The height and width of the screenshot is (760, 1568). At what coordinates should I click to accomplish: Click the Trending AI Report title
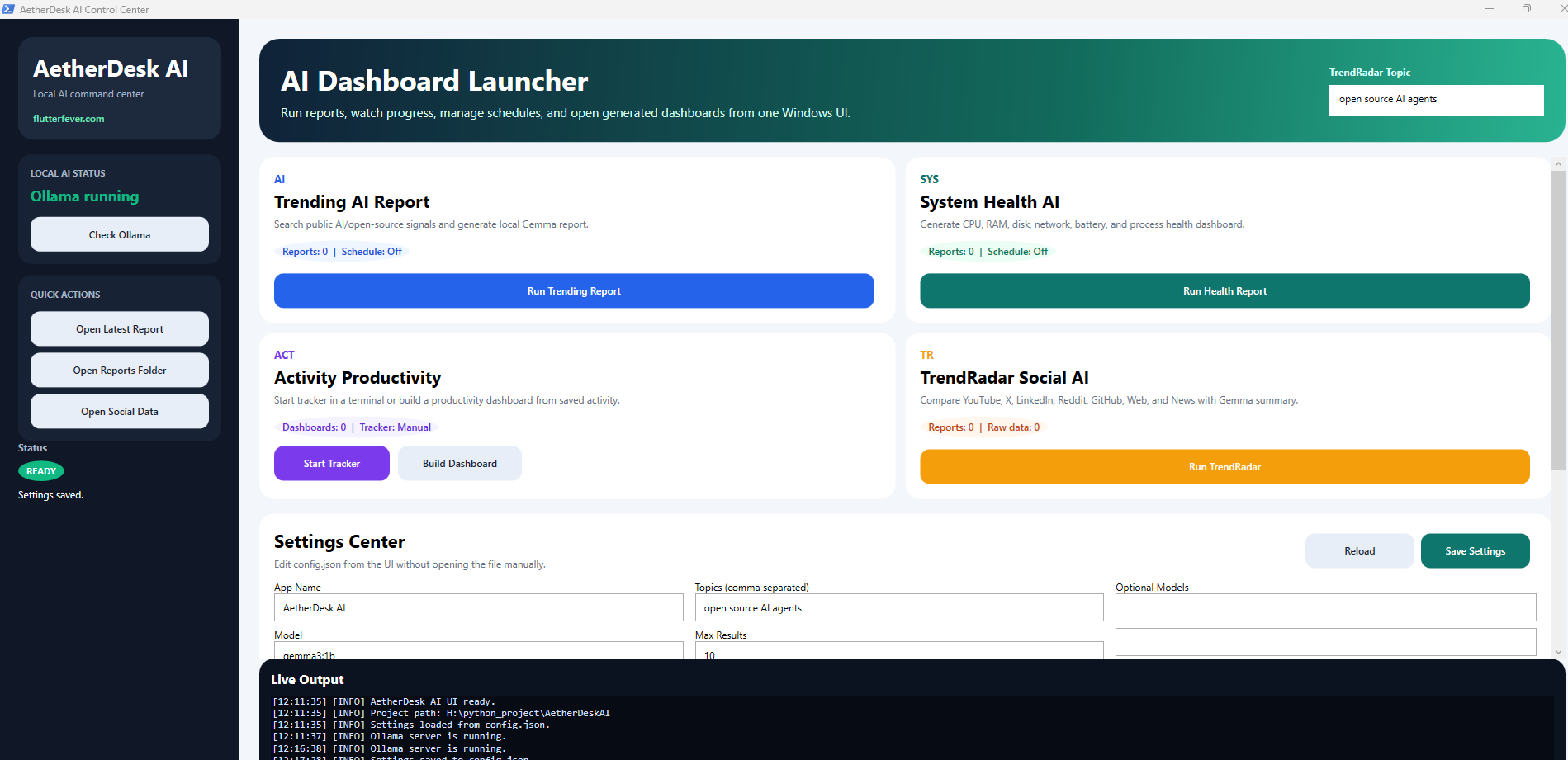(x=352, y=202)
